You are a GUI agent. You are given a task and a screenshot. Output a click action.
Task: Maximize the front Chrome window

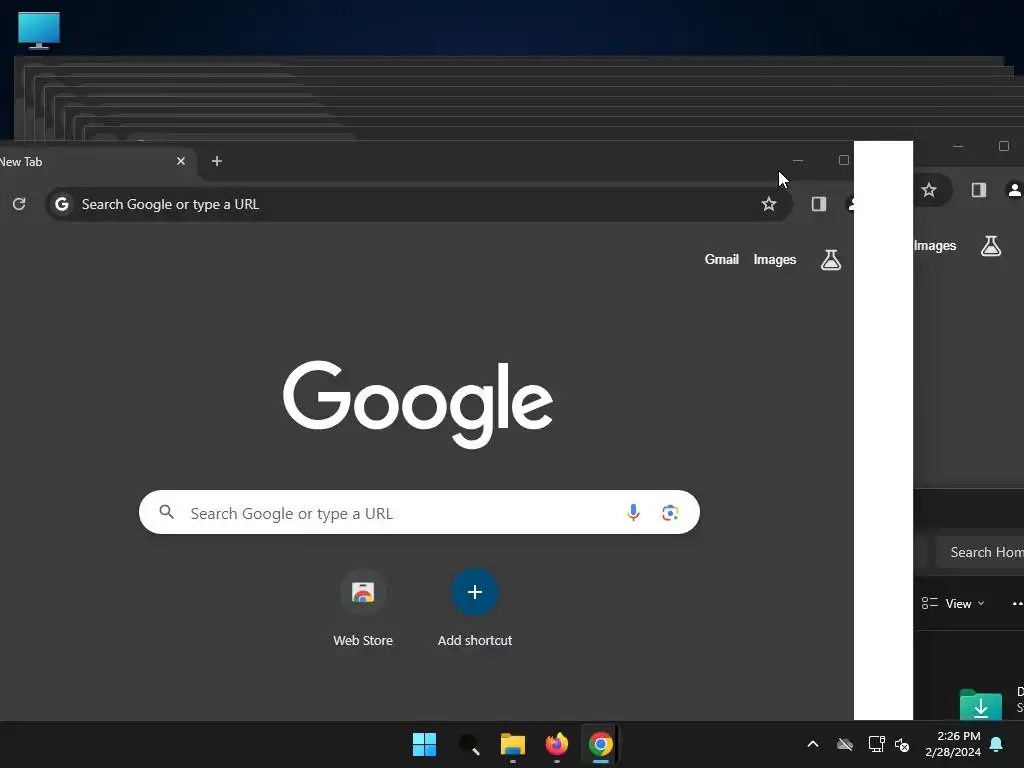843,161
